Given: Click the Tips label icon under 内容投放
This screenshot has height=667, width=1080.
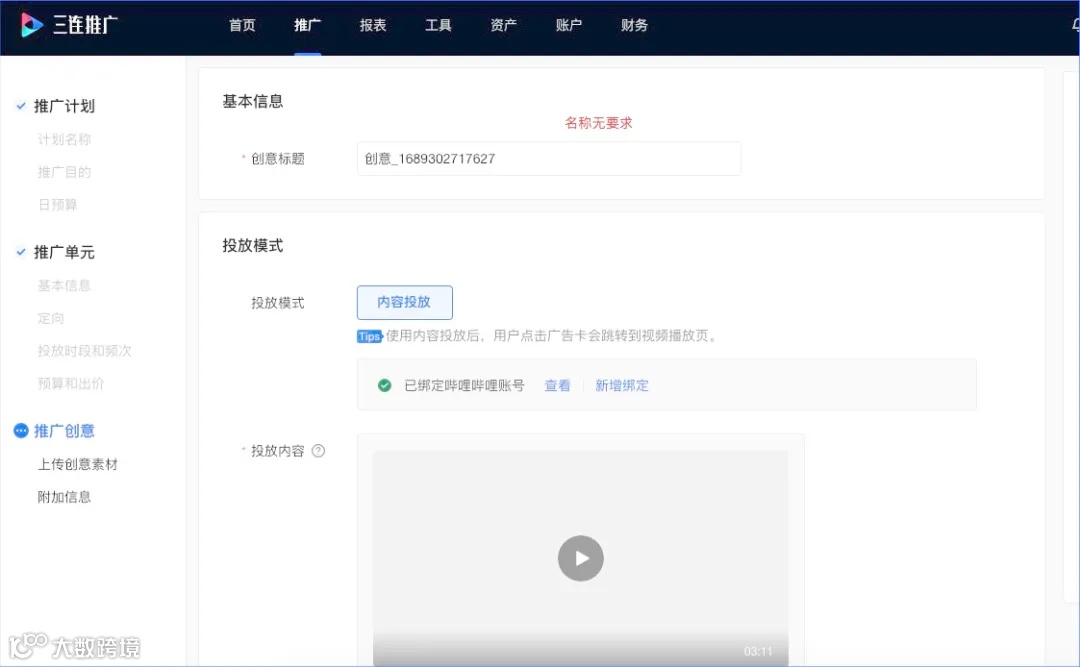Looking at the screenshot, I should (369, 336).
